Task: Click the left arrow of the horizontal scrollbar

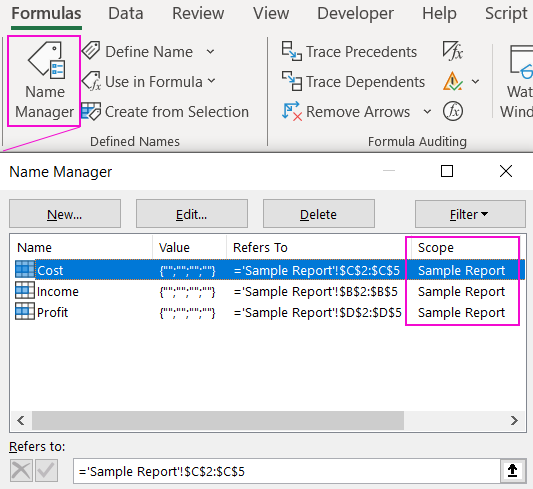Action: click(21, 420)
